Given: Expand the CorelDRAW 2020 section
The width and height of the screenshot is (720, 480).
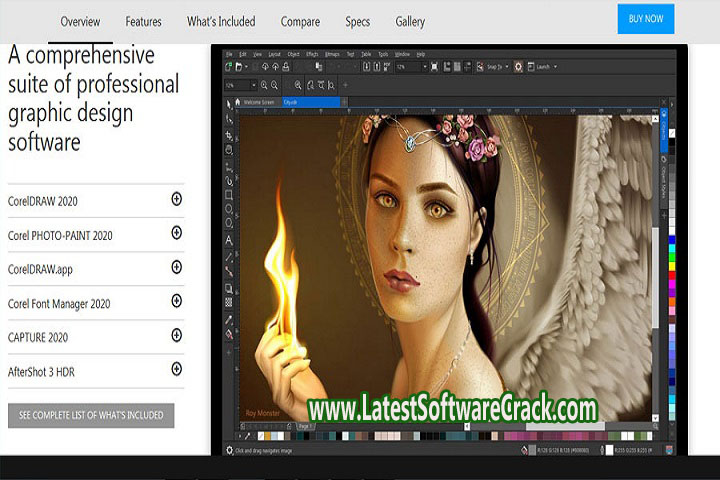Looking at the screenshot, I should [176, 199].
